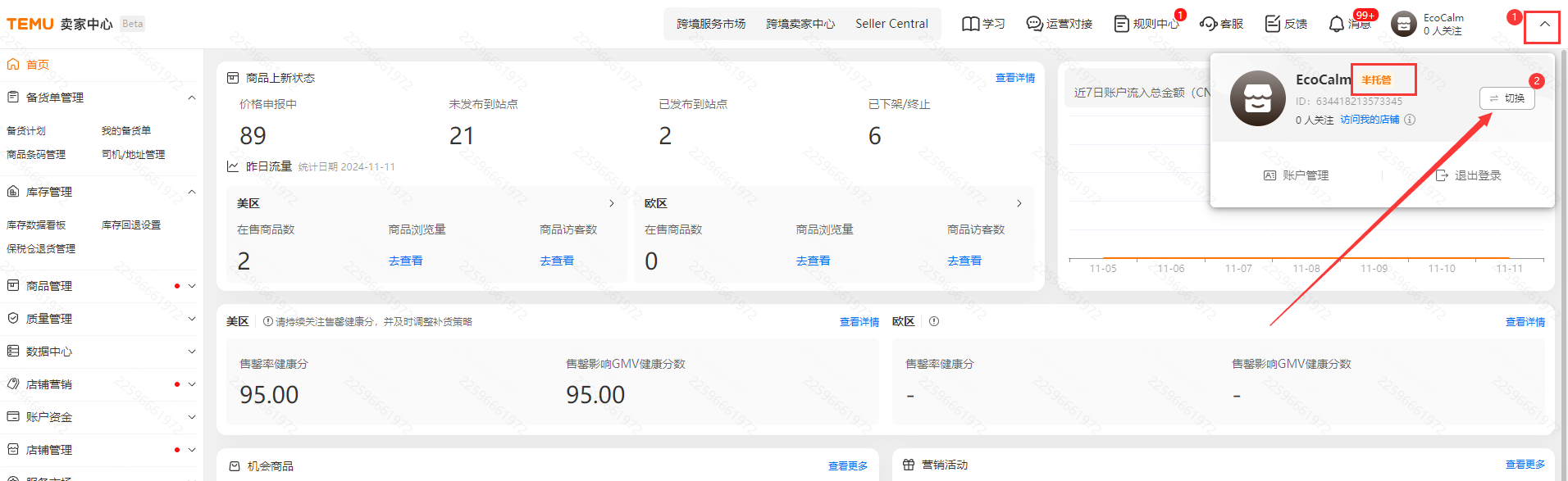
Task: Switch to the Seller Central tab
Action: (891, 24)
